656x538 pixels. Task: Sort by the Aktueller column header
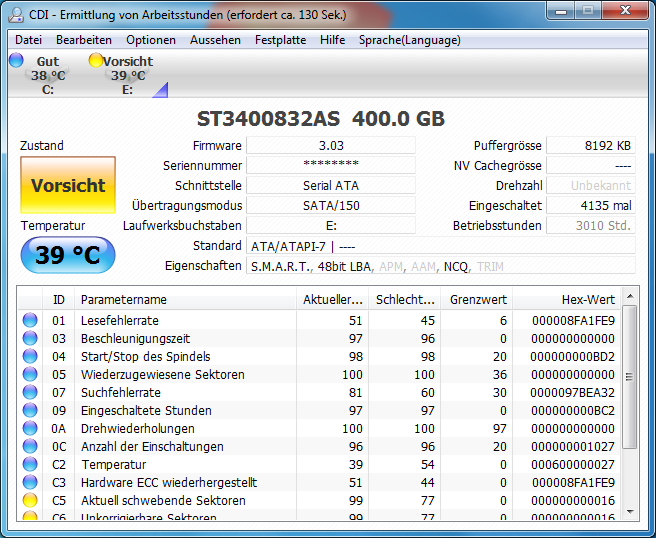pos(333,300)
